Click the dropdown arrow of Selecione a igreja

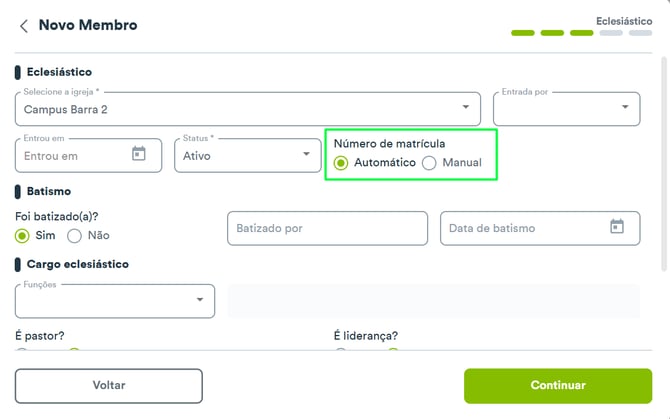pyautogui.click(x=466, y=107)
